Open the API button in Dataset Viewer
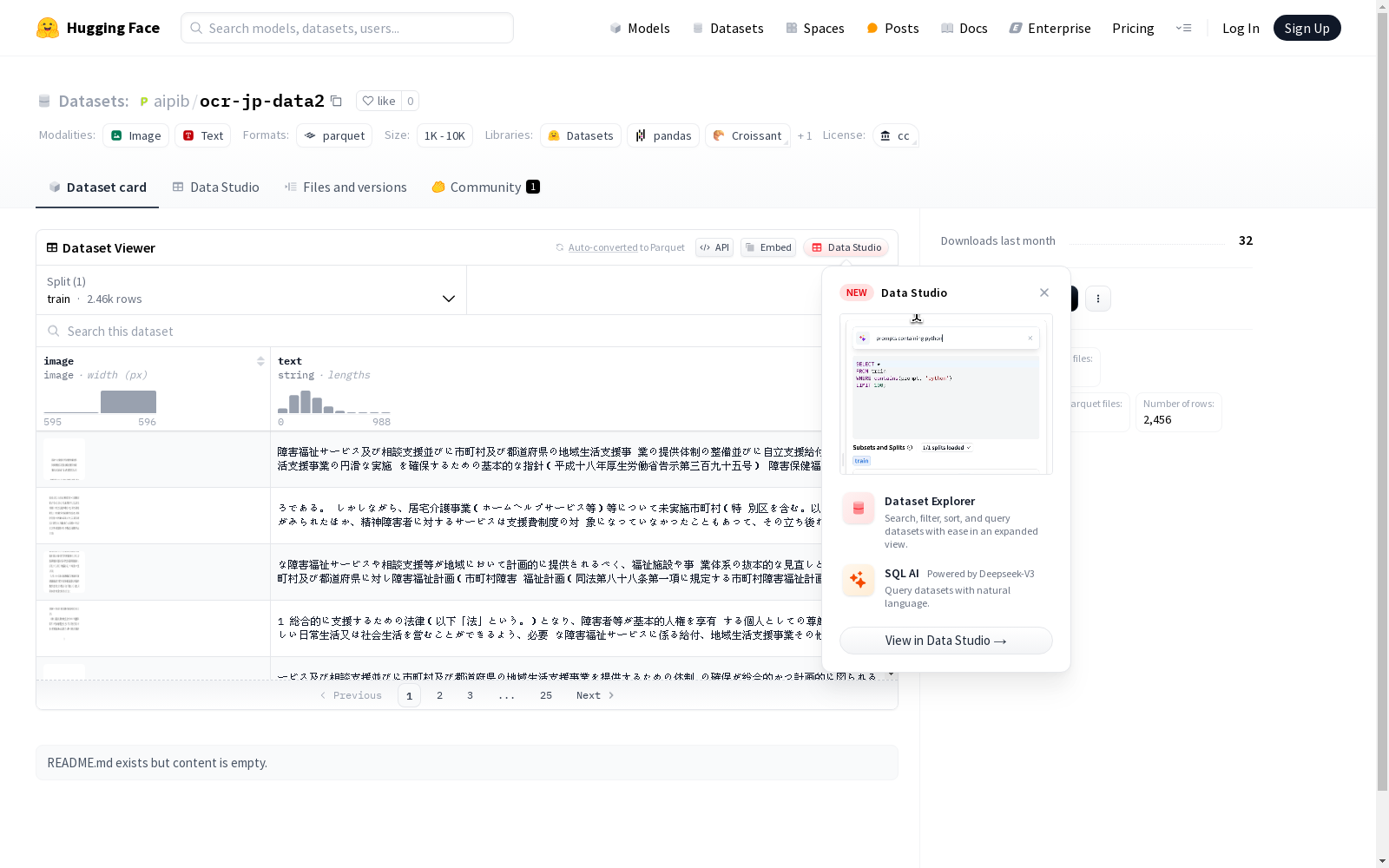Screen dimensions: 1389x868 (714, 247)
